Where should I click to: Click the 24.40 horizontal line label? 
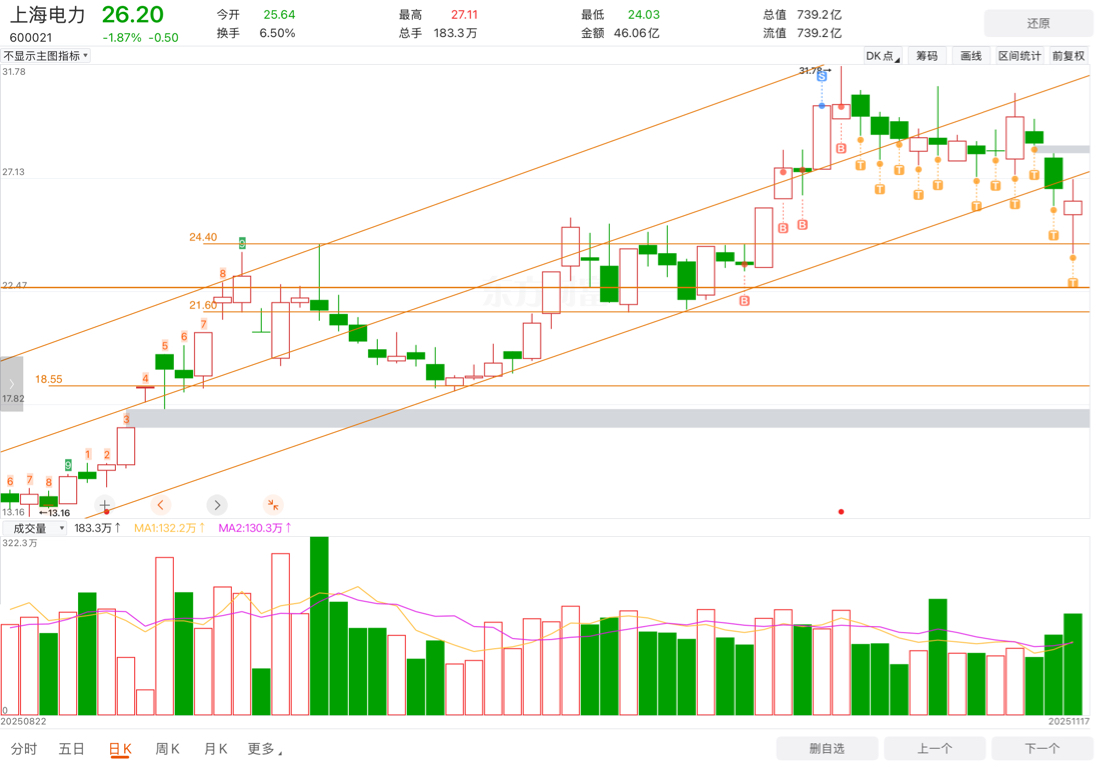tap(203, 237)
